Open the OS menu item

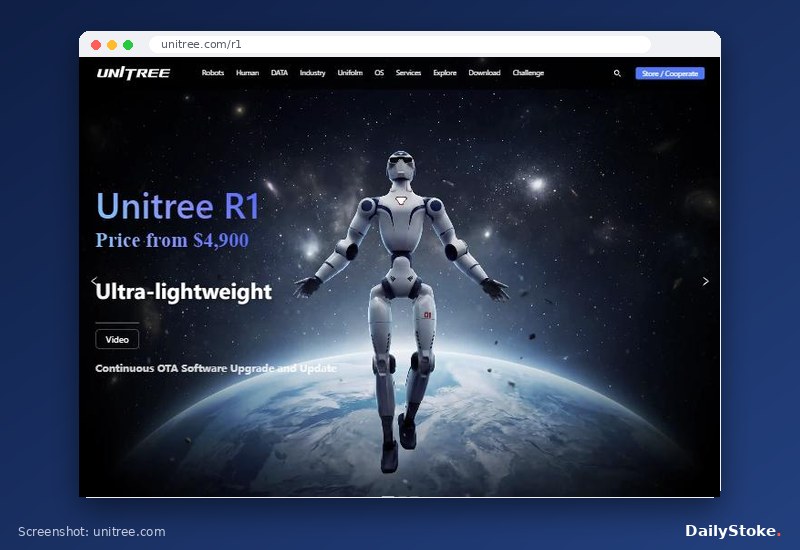(x=379, y=73)
